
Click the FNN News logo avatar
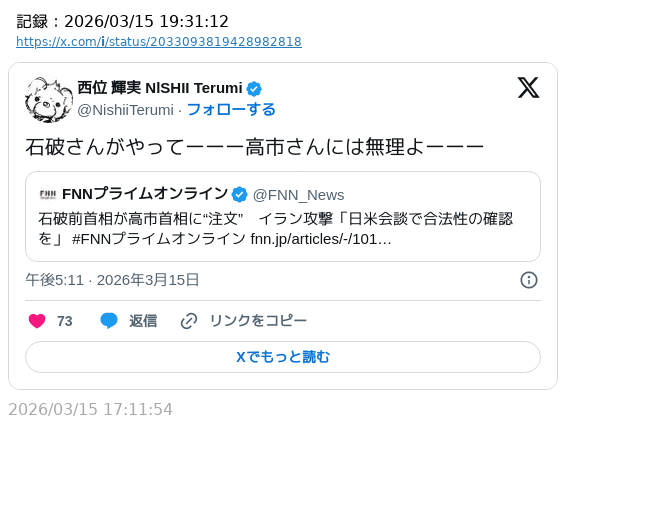click(48, 194)
